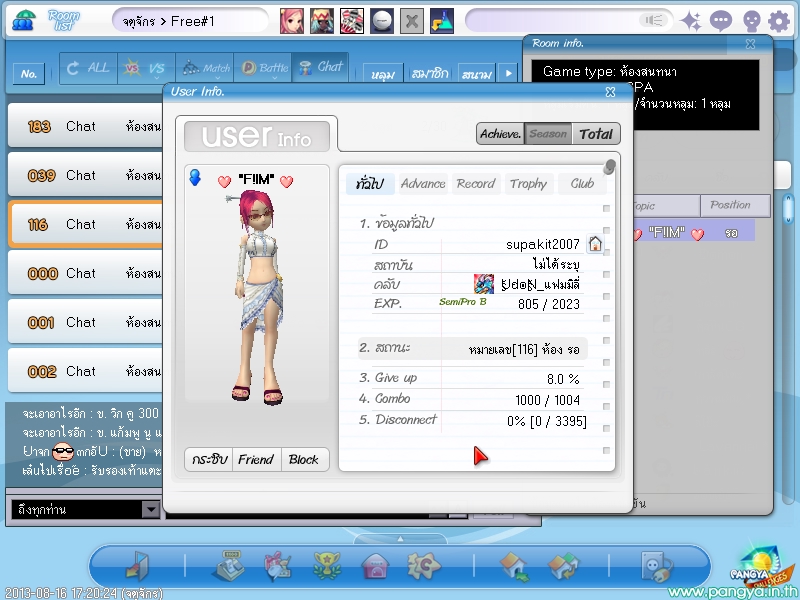Click the club emblem beside the club name
Image resolution: width=800 pixels, height=600 pixels.
click(x=484, y=284)
